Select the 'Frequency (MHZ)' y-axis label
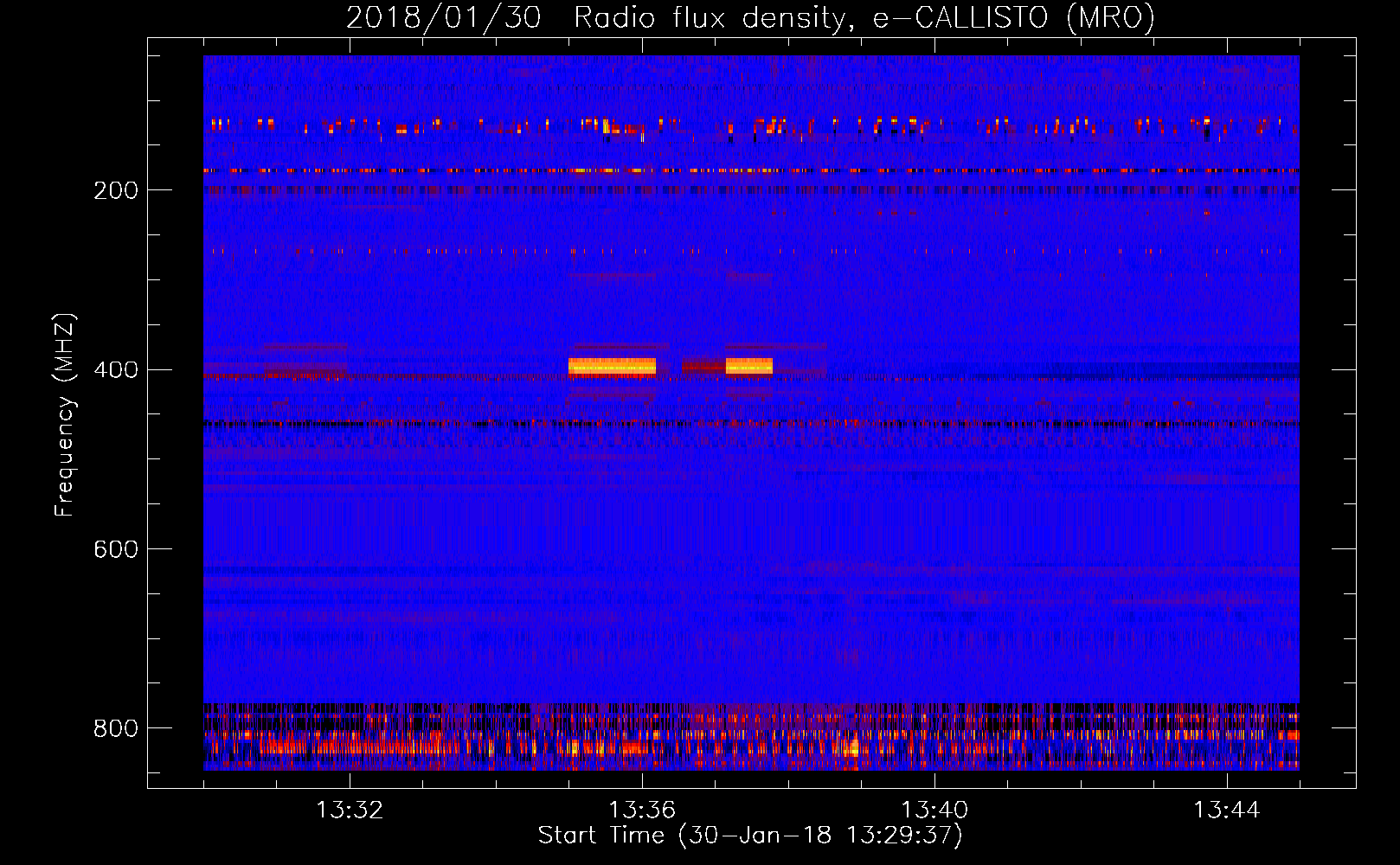 (x=65, y=415)
